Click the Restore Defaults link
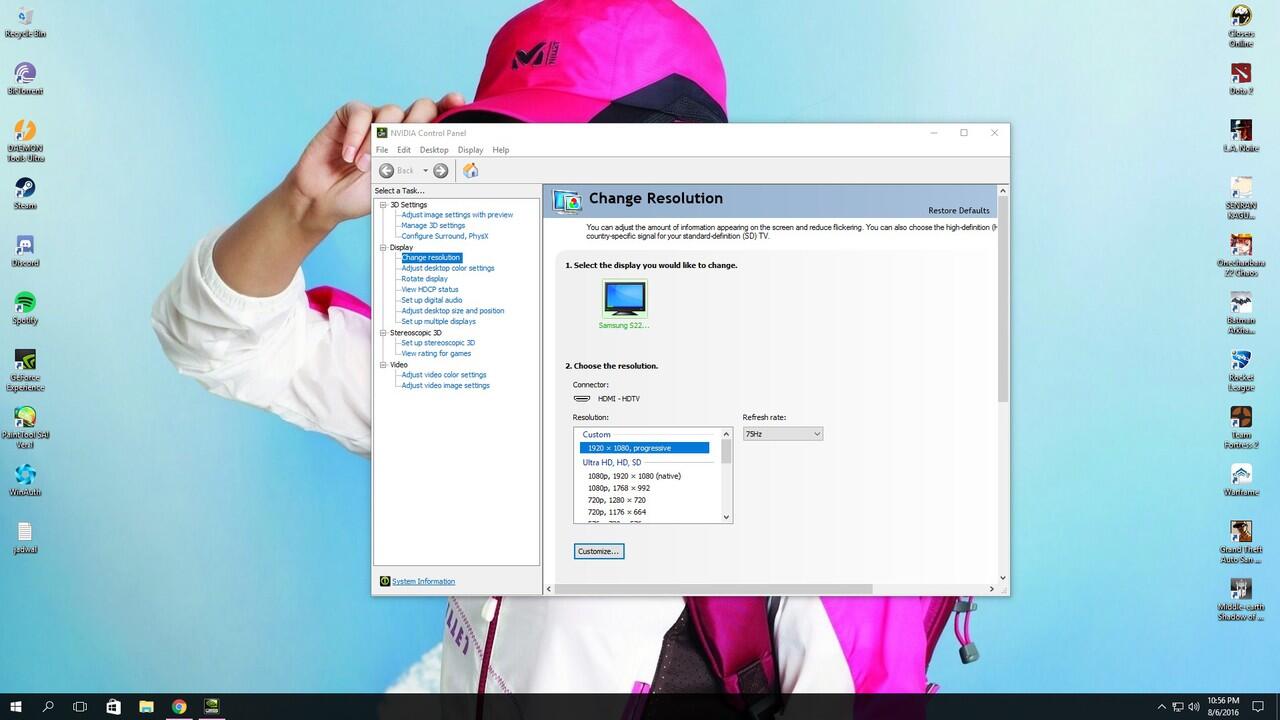The image size is (1280, 720). coord(959,210)
